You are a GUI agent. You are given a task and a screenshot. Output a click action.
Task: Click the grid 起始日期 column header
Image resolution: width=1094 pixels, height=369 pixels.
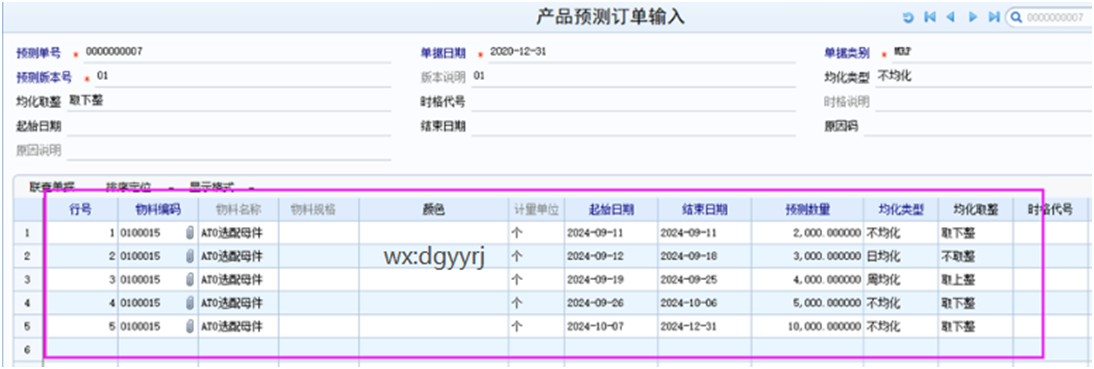pos(611,209)
